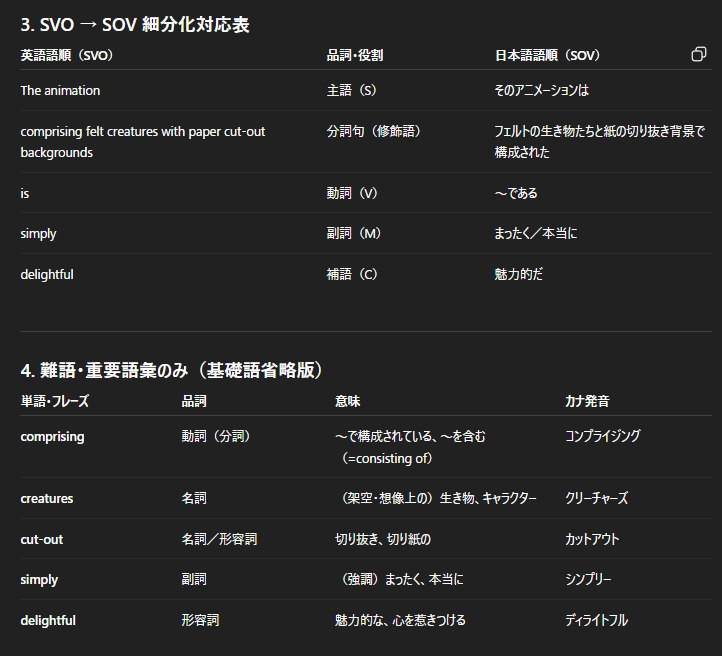
Task: Click the "品詞・役割" column header
Action: pyautogui.click(x=354, y=55)
